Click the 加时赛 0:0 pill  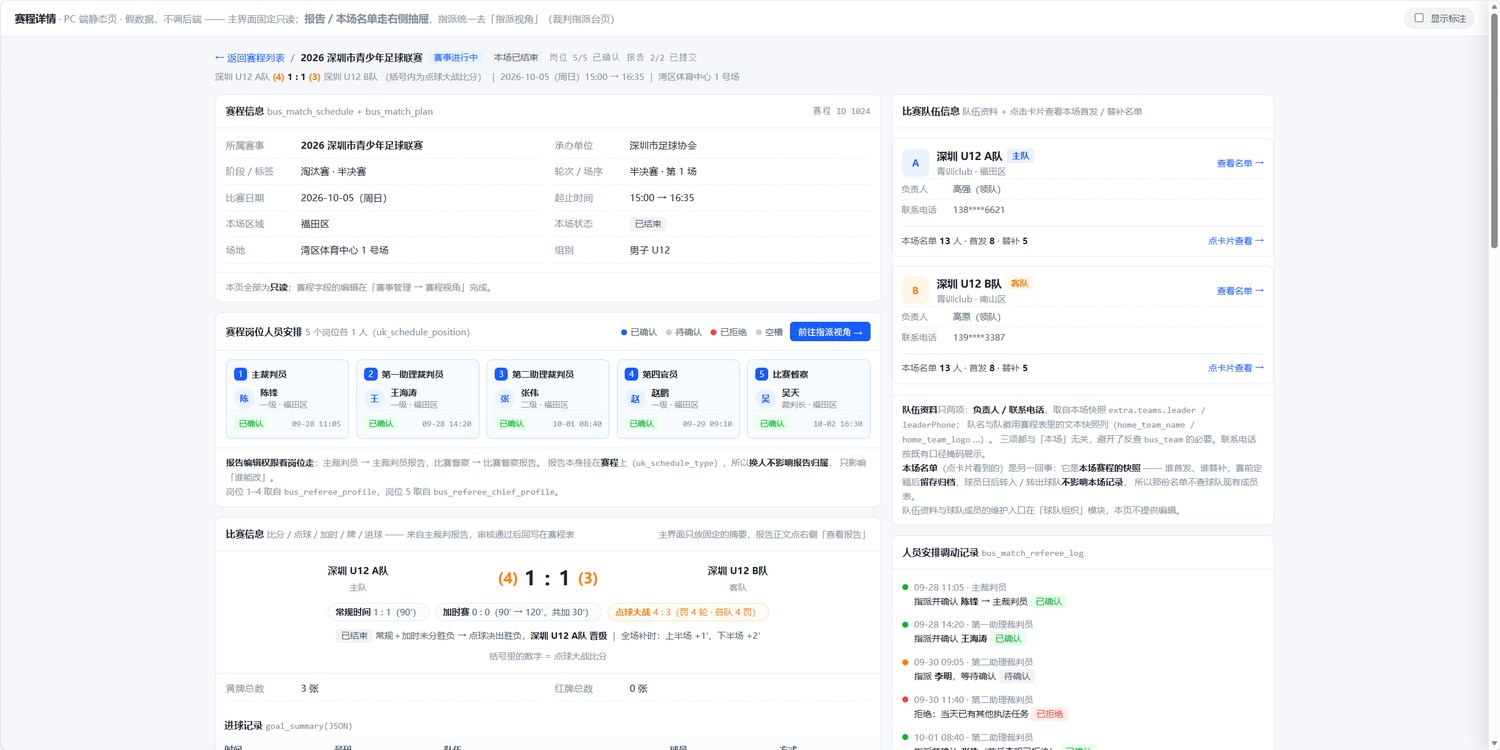[x=518, y=612]
